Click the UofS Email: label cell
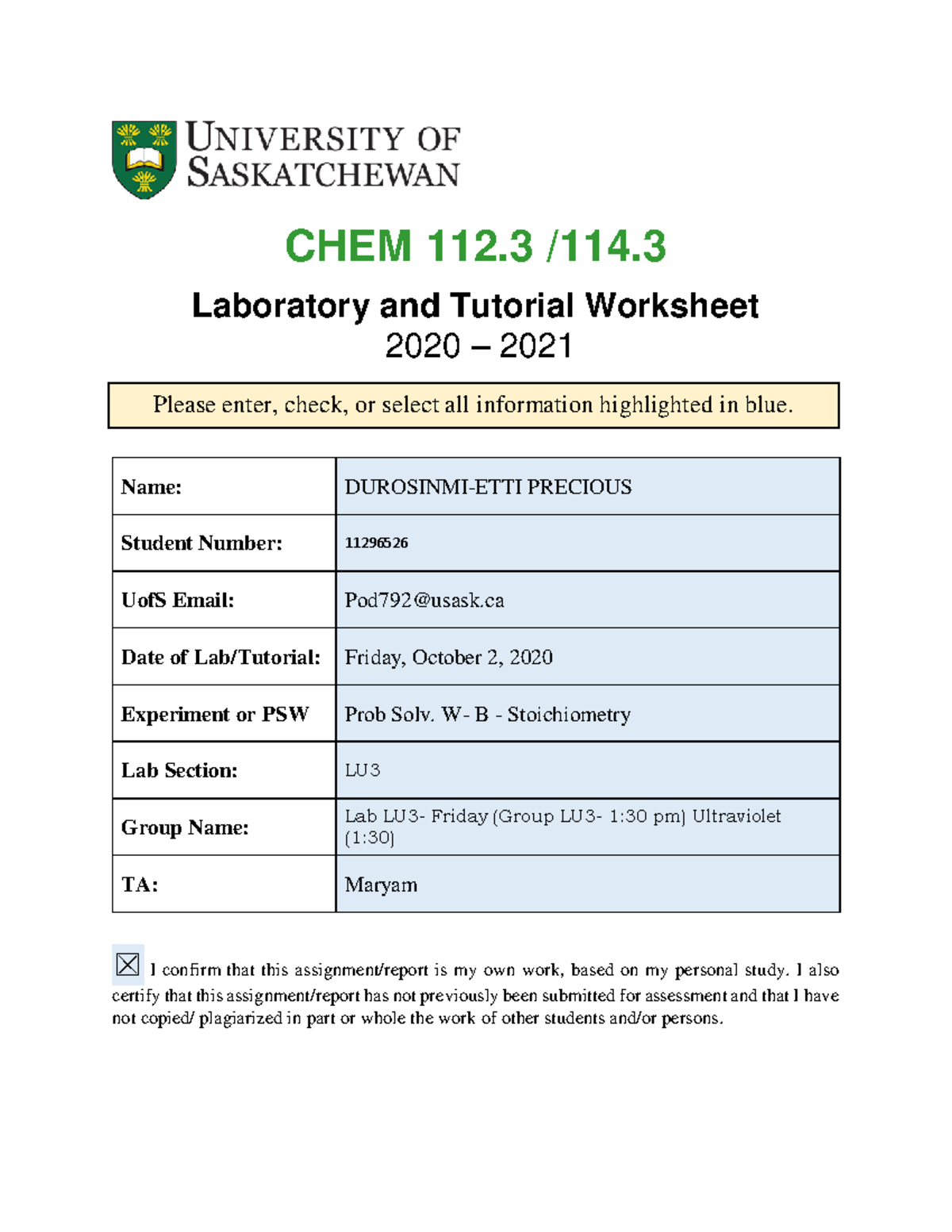This screenshot has width=952, height=1232. tap(224, 600)
